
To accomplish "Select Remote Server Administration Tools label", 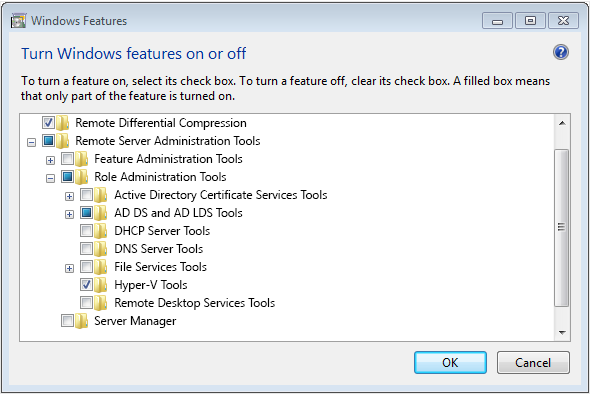I will point(168,141).
